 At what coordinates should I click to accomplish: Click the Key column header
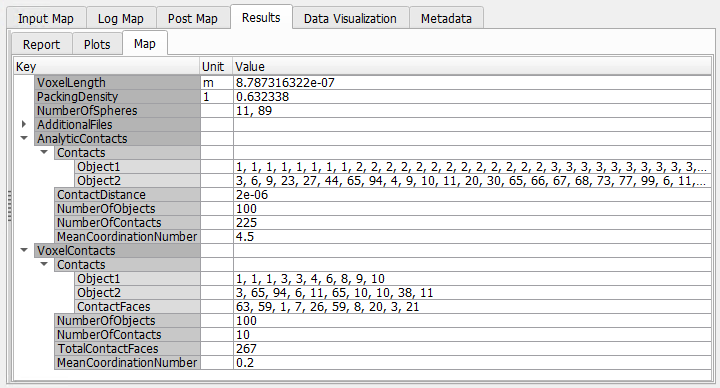pos(107,67)
